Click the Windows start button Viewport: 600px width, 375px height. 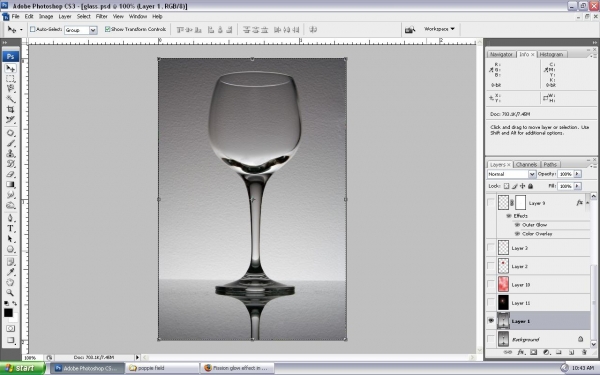[x=23, y=368]
